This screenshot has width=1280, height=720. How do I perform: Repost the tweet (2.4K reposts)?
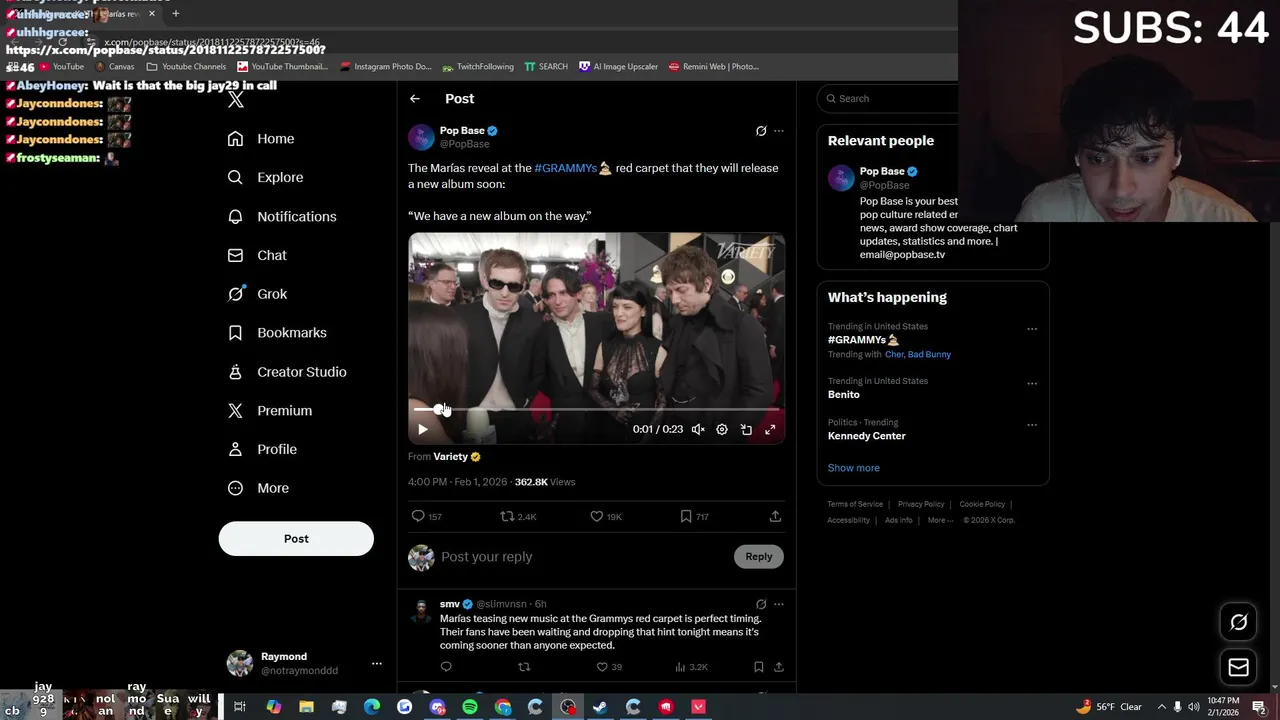click(x=518, y=516)
